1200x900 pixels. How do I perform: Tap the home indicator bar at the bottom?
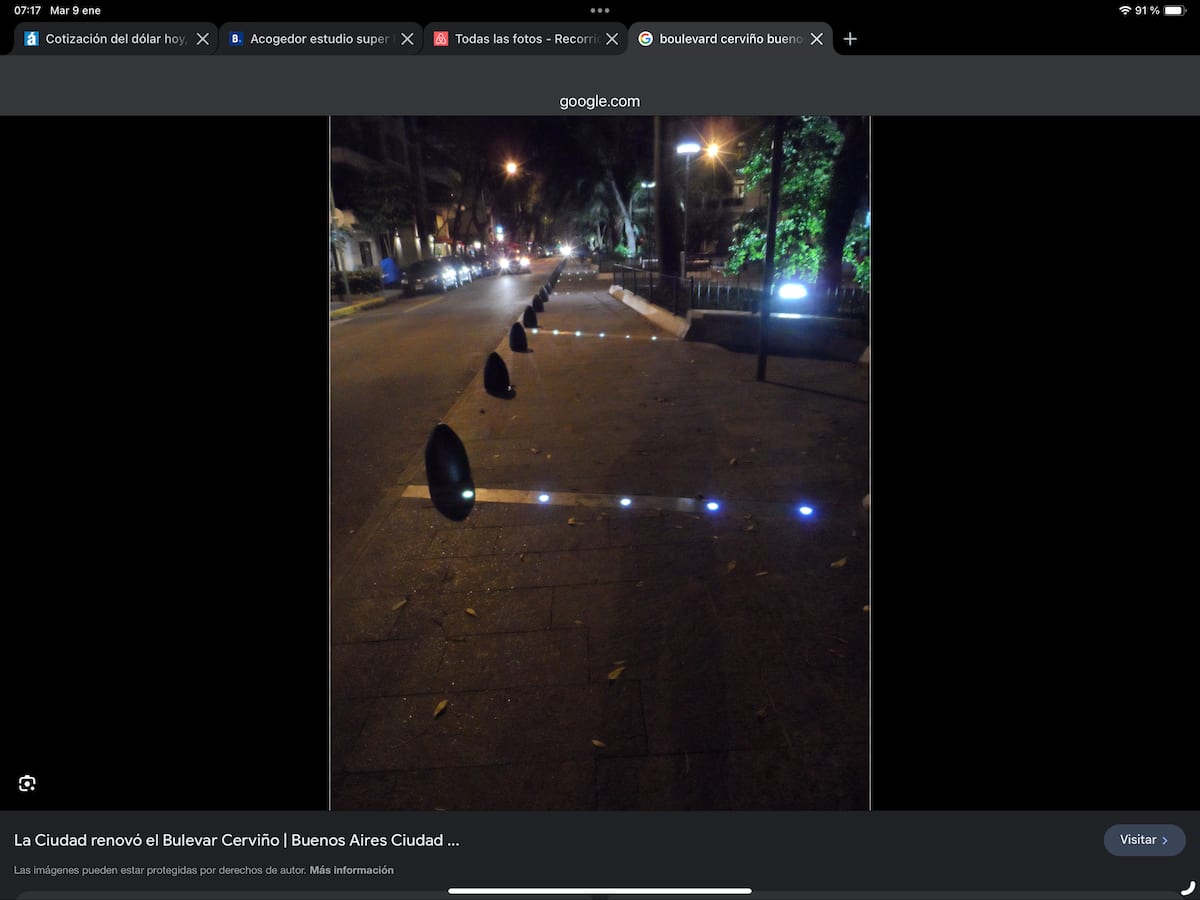point(600,890)
